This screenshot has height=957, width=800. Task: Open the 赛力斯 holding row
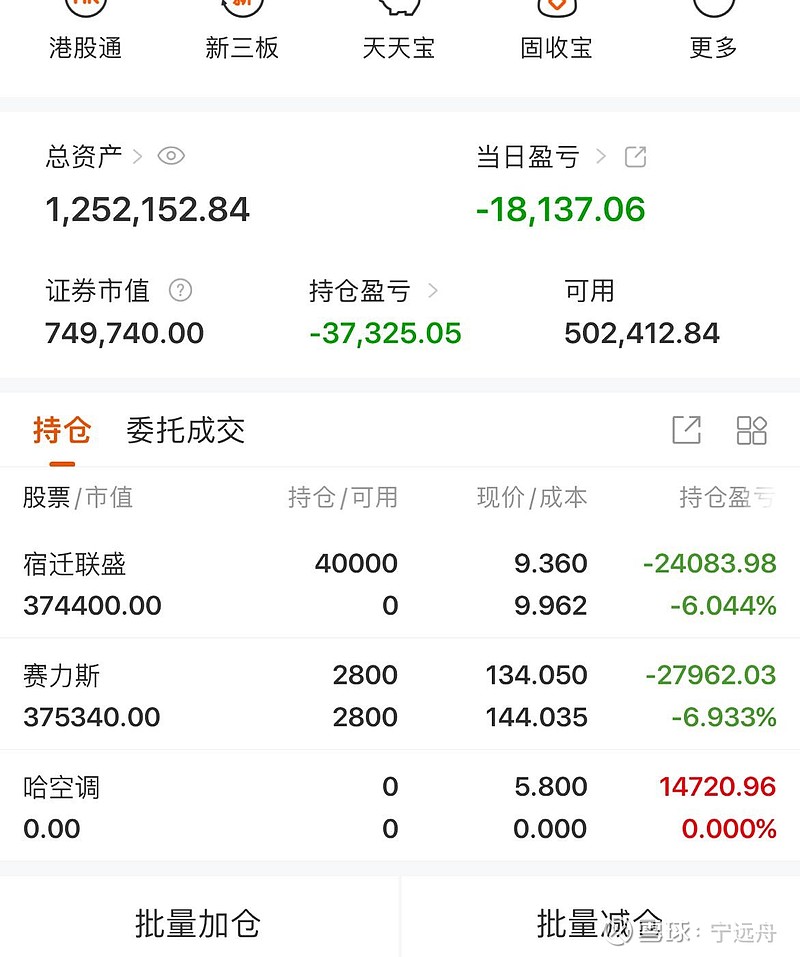(x=400, y=696)
